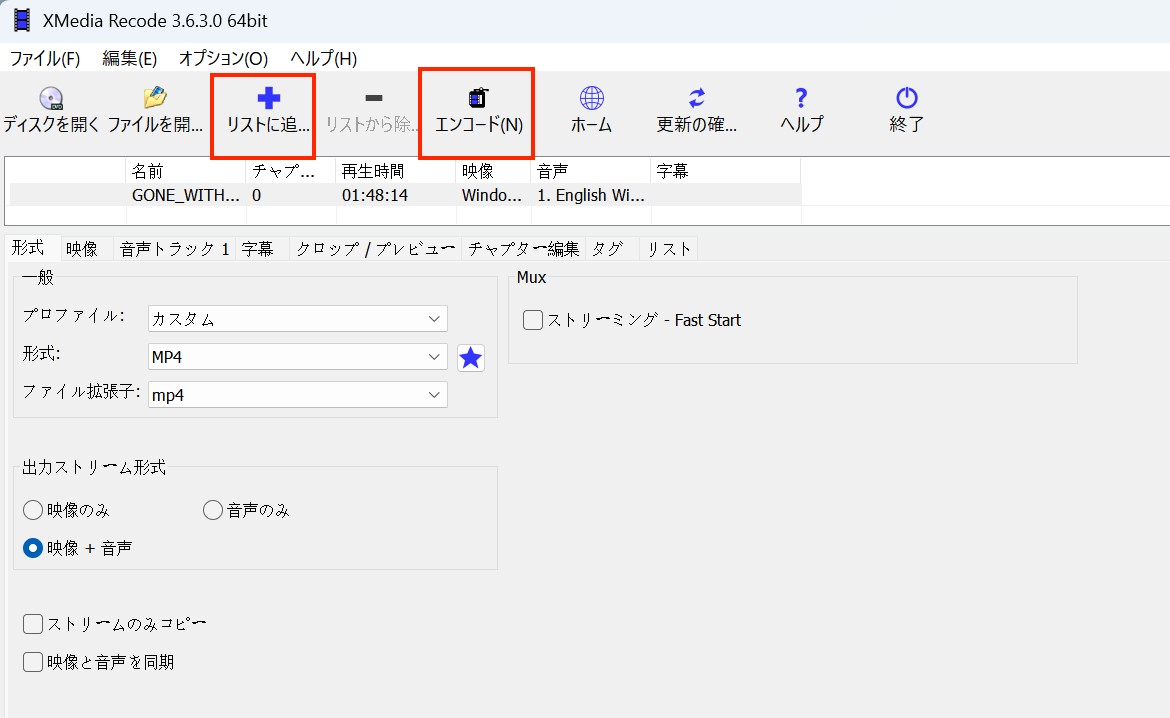The width and height of the screenshot is (1170, 718).
Task: Switch to the チャプター編集 tab
Action: 523,249
